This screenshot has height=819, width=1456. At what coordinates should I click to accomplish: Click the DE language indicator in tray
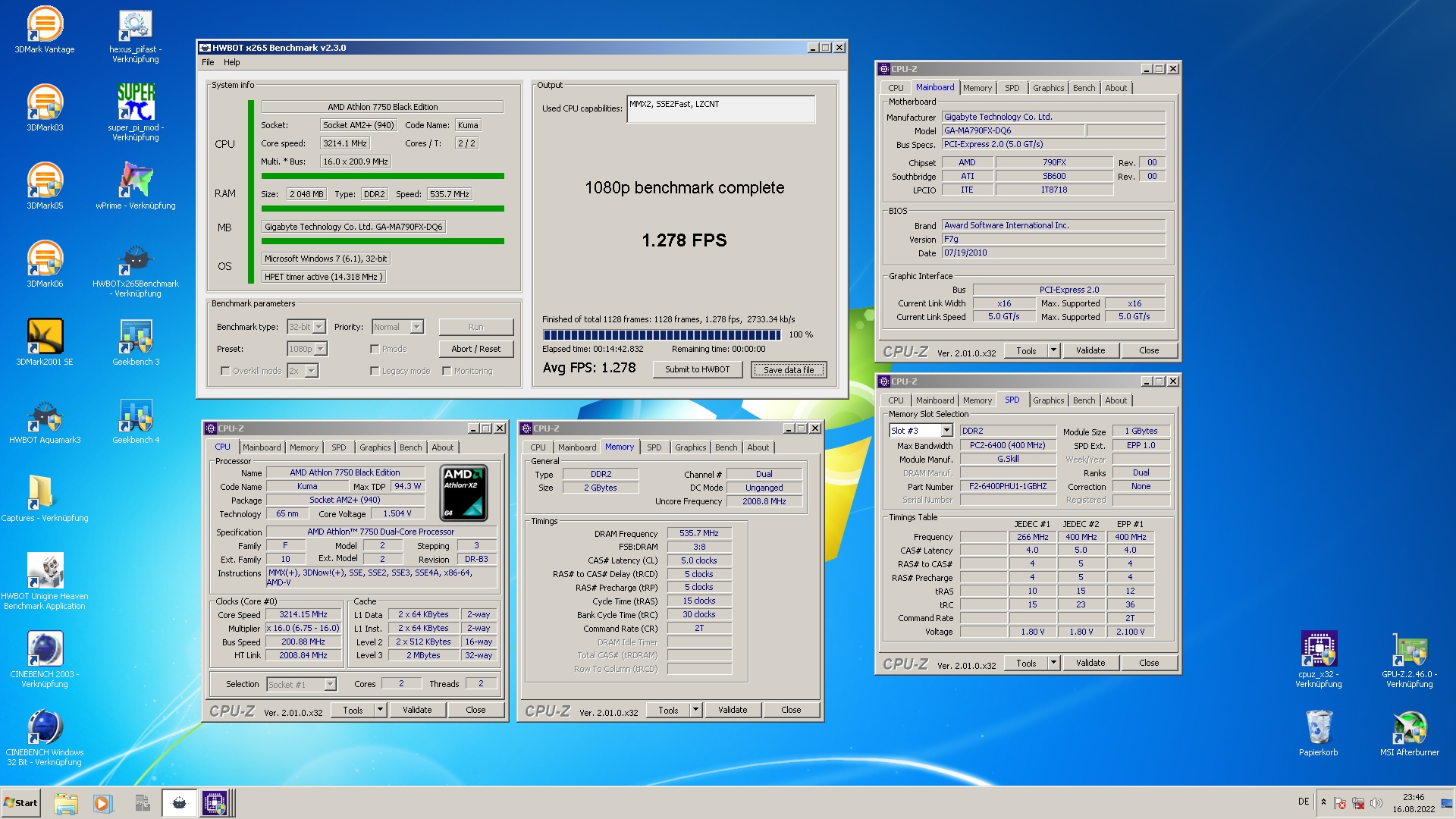[x=1303, y=802]
